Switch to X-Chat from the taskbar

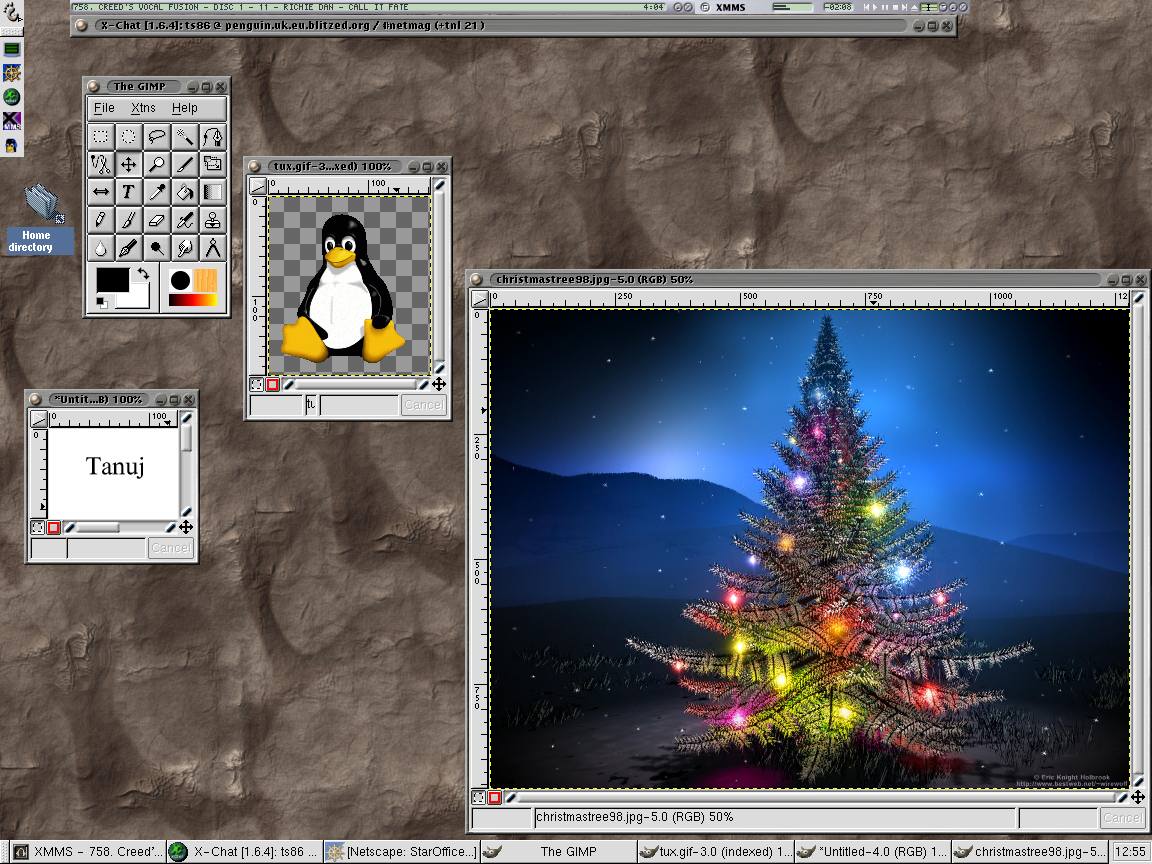[245, 852]
